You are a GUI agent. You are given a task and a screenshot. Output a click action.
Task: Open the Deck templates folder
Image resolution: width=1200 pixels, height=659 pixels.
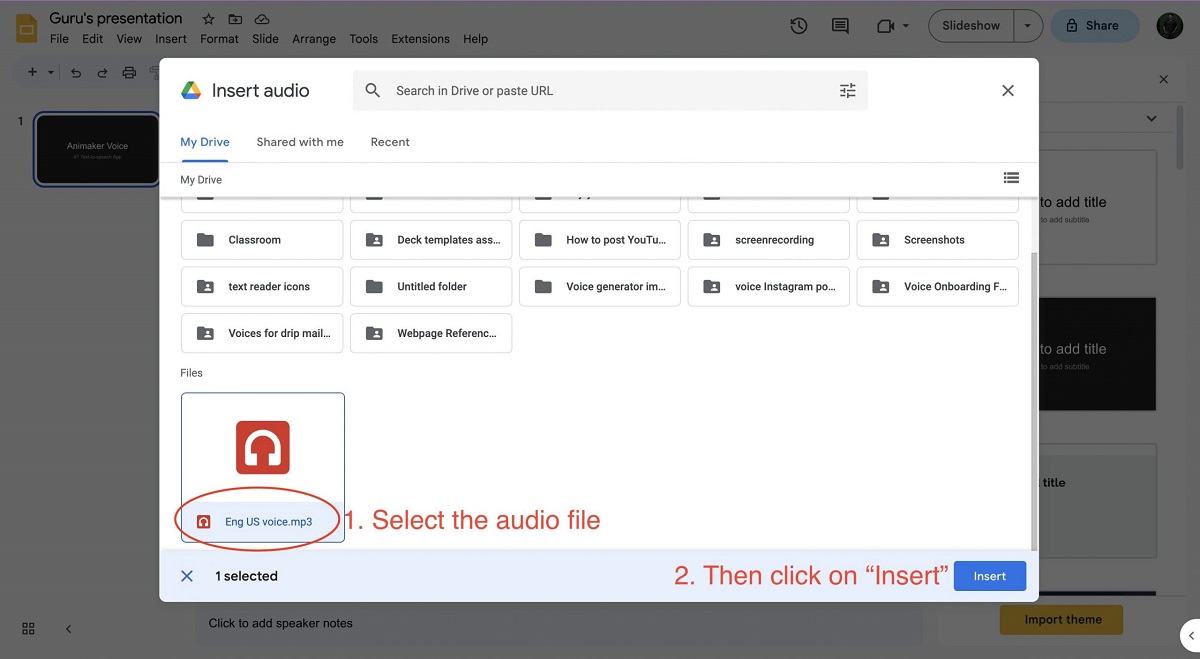pyautogui.click(x=431, y=240)
